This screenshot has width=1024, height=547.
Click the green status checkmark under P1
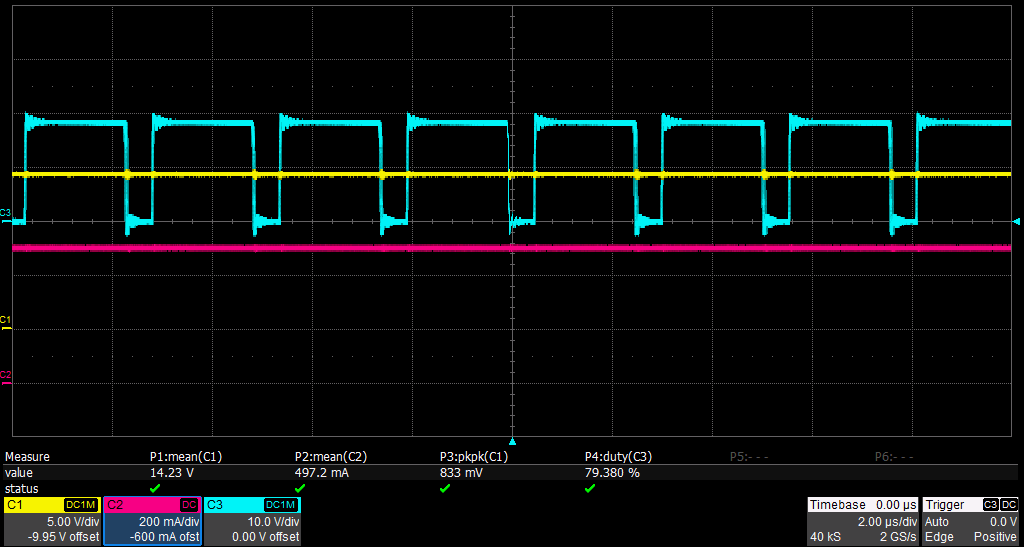155,488
